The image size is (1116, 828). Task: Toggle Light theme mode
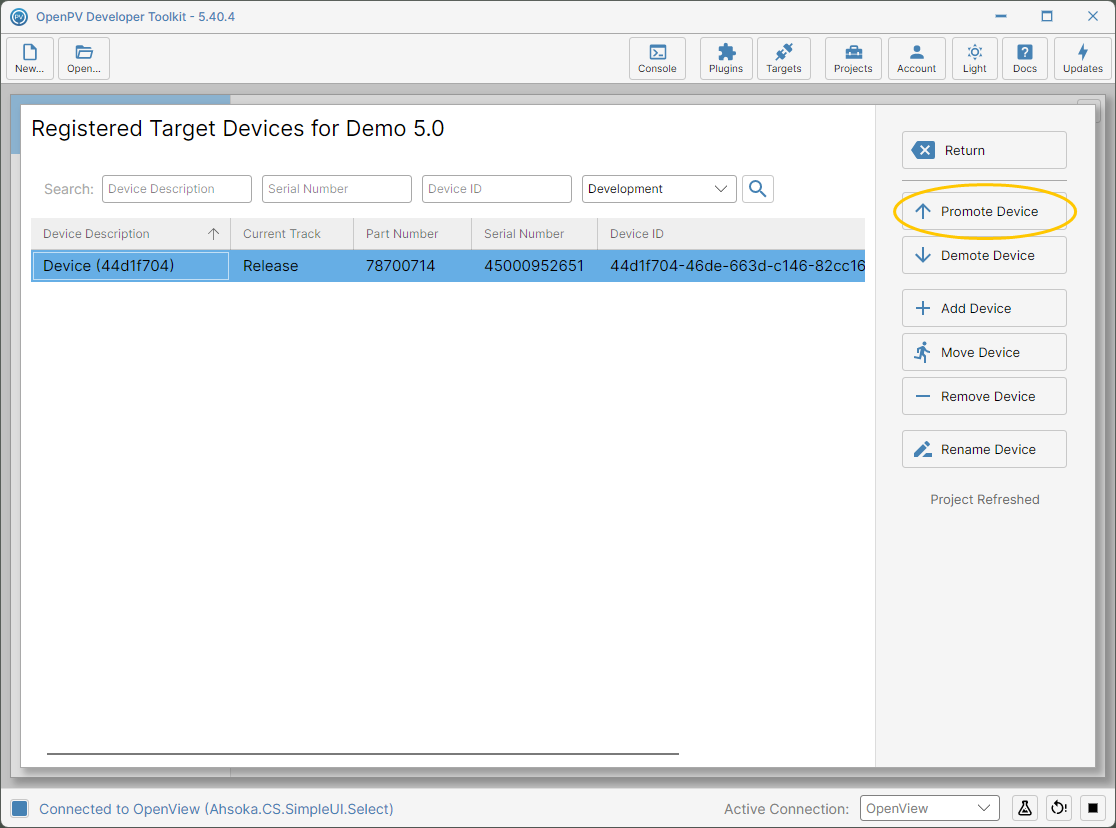pos(974,58)
